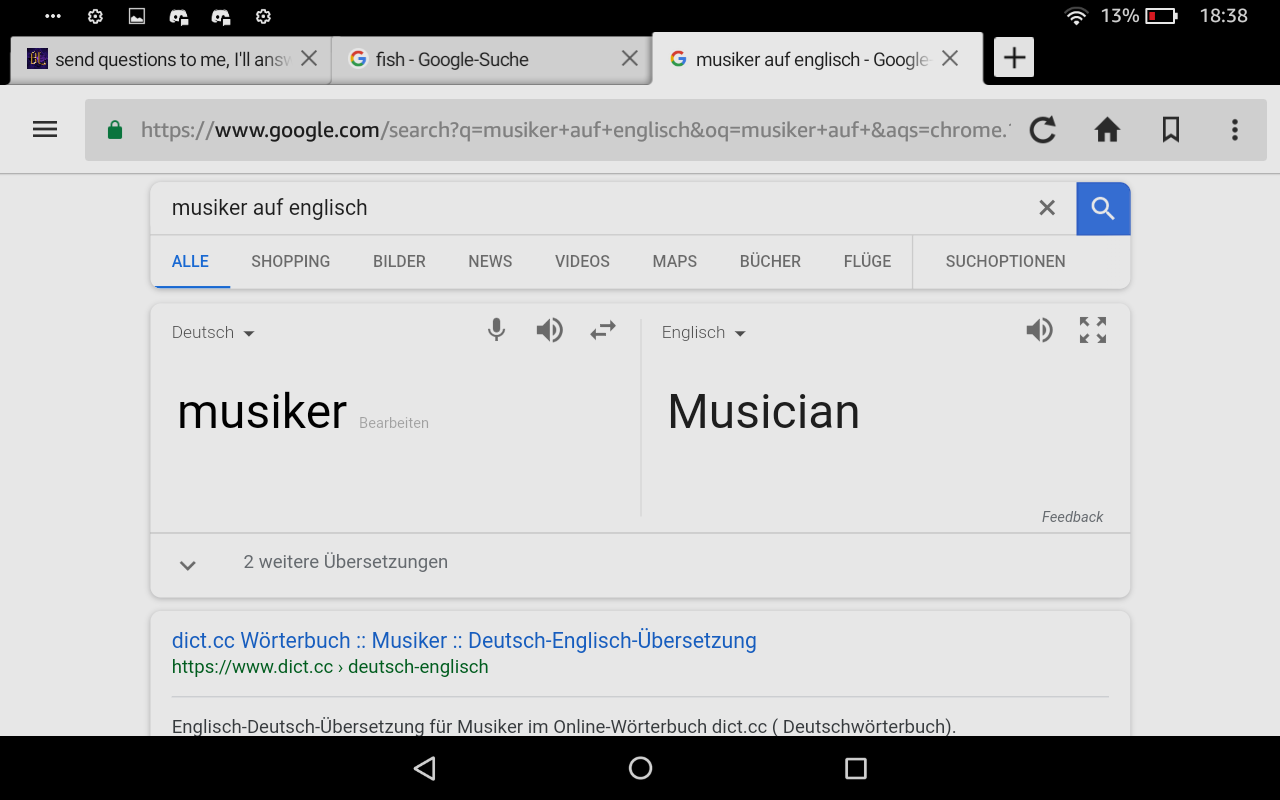The height and width of the screenshot is (800, 1280).
Task: Open the Englisch target language dropdown
Action: coord(704,333)
